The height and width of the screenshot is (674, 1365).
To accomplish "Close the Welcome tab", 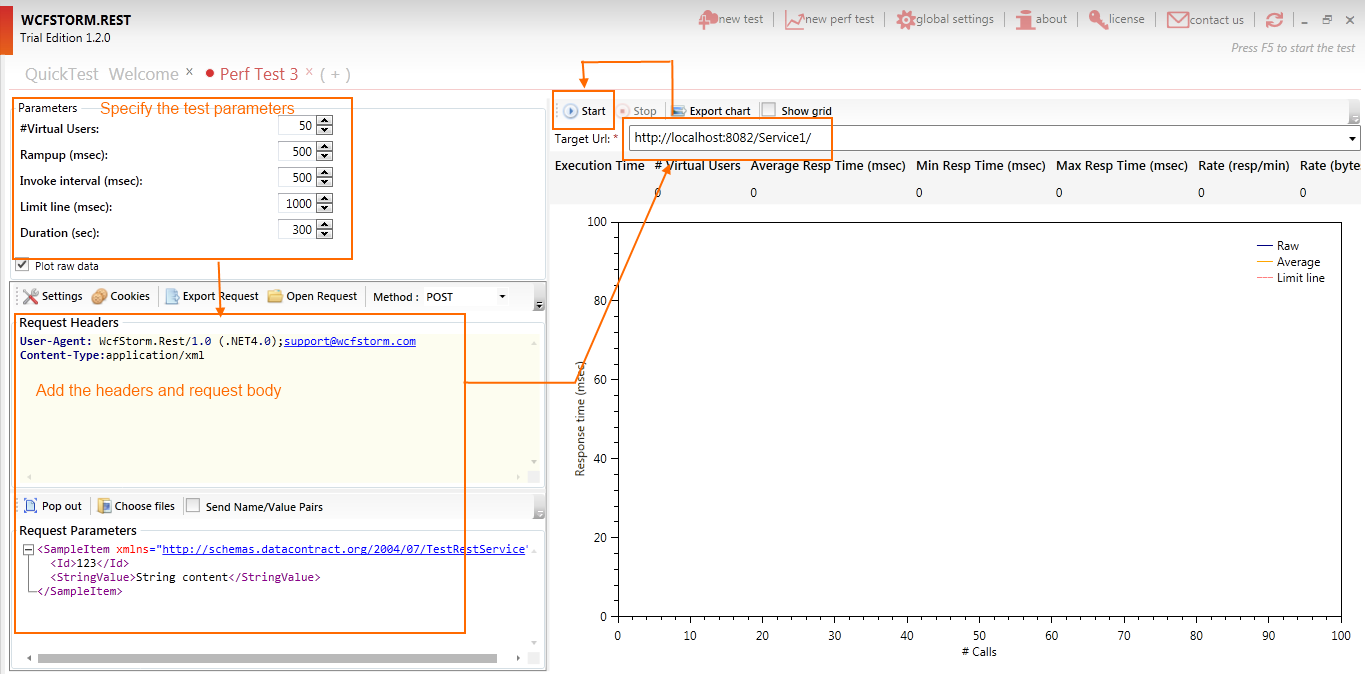I will click(x=189, y=72).
